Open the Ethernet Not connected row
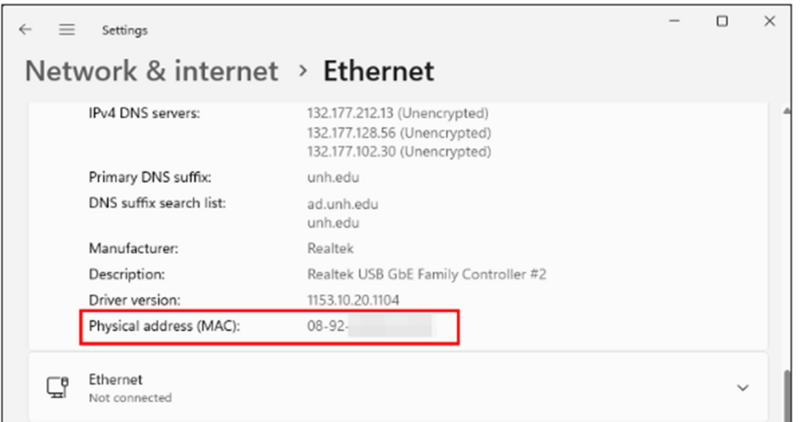Screen dimensions: 800x422 pos(400,387)
